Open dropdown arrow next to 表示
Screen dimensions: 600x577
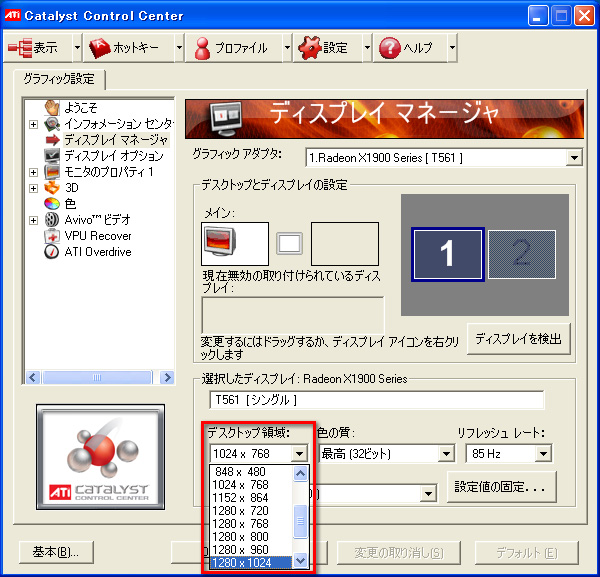click(77, 48)
